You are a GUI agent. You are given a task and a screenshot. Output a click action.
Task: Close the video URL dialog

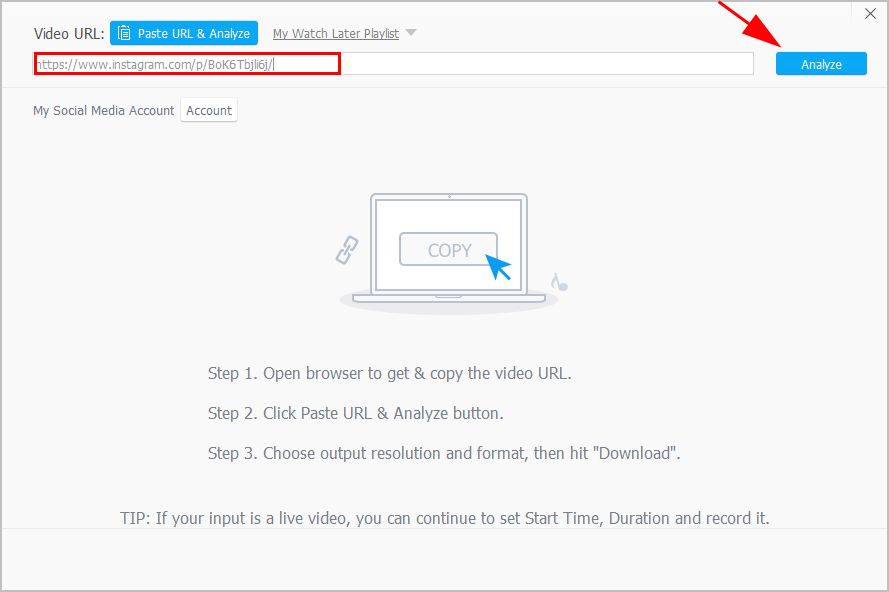pos(869,14)
